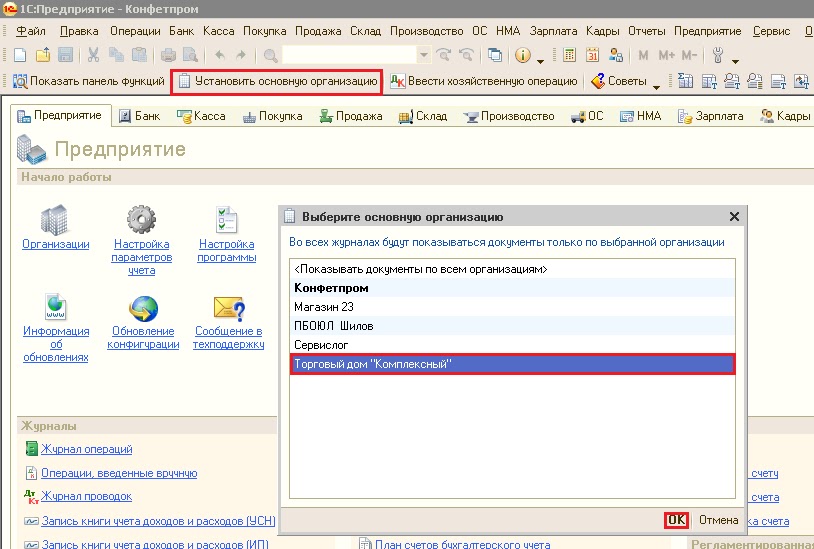
Task: Click the Paste clipboard icon
Action: [x=139, y=54]
